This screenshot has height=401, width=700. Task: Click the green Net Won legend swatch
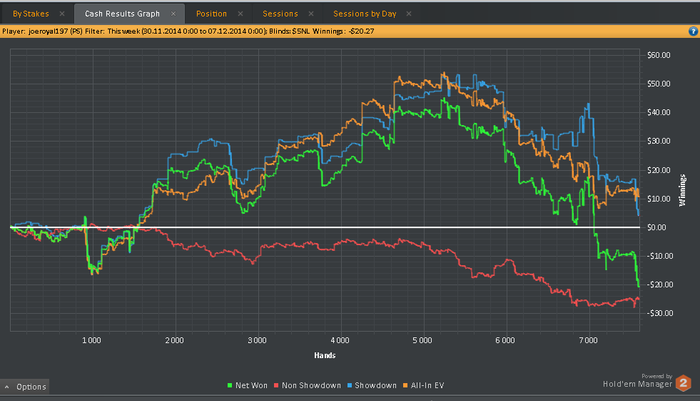tap(230, 385)
